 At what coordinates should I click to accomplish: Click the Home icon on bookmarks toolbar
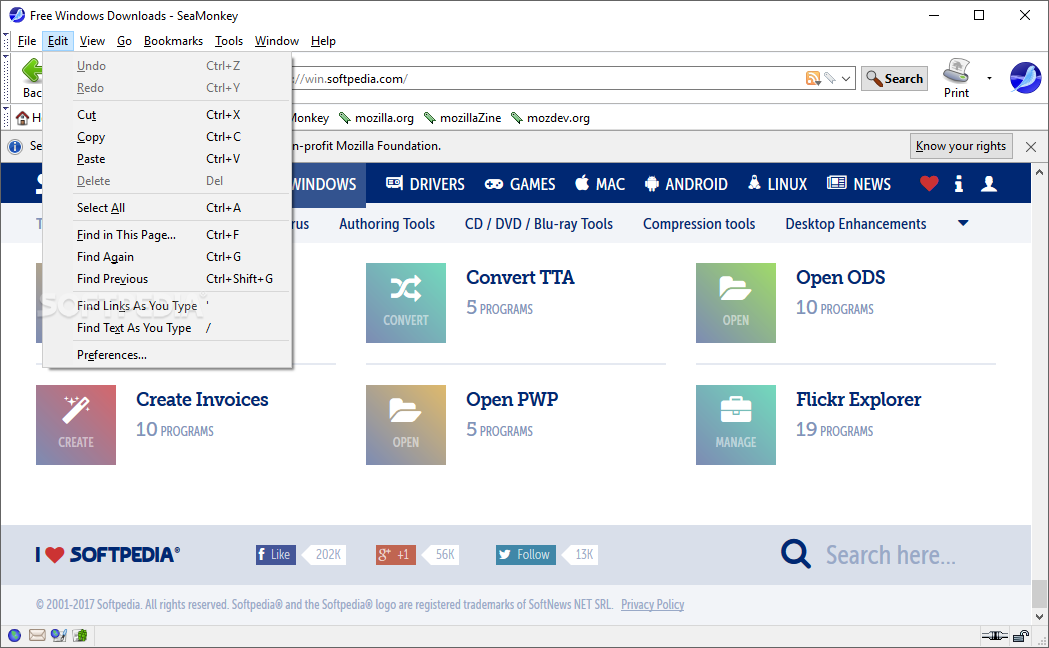(23, 118)
